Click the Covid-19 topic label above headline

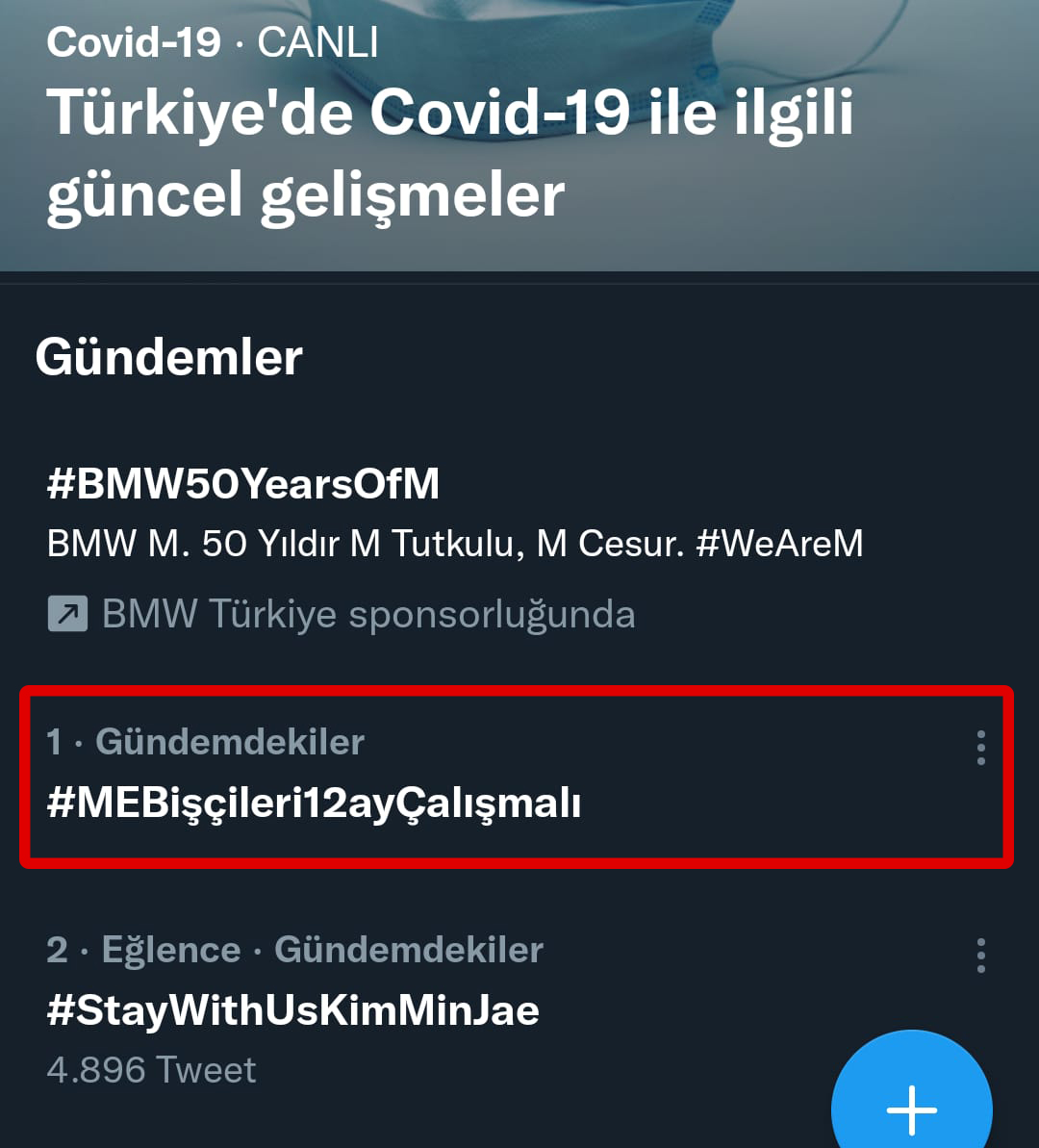click(x=134, y=42)
